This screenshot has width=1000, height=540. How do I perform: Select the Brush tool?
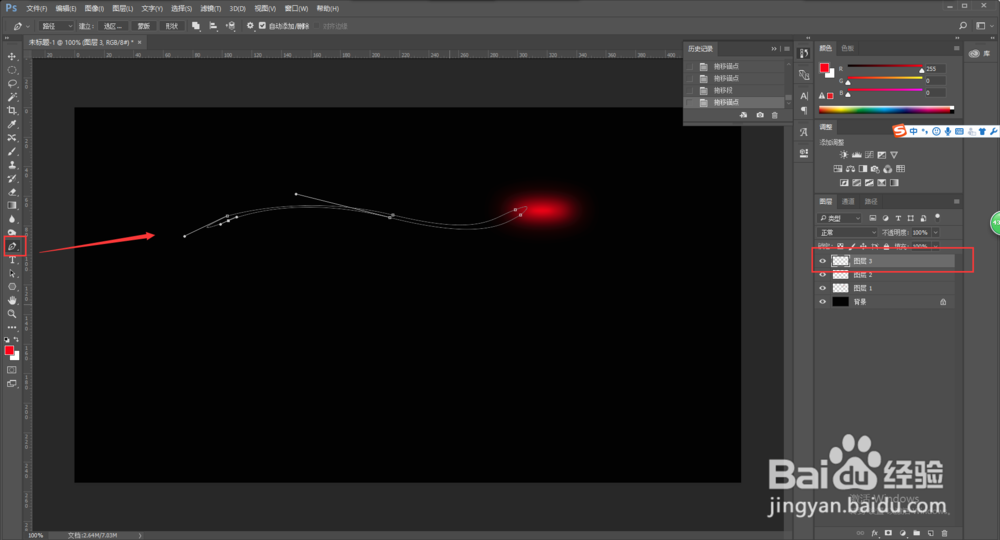click(11, 151)
